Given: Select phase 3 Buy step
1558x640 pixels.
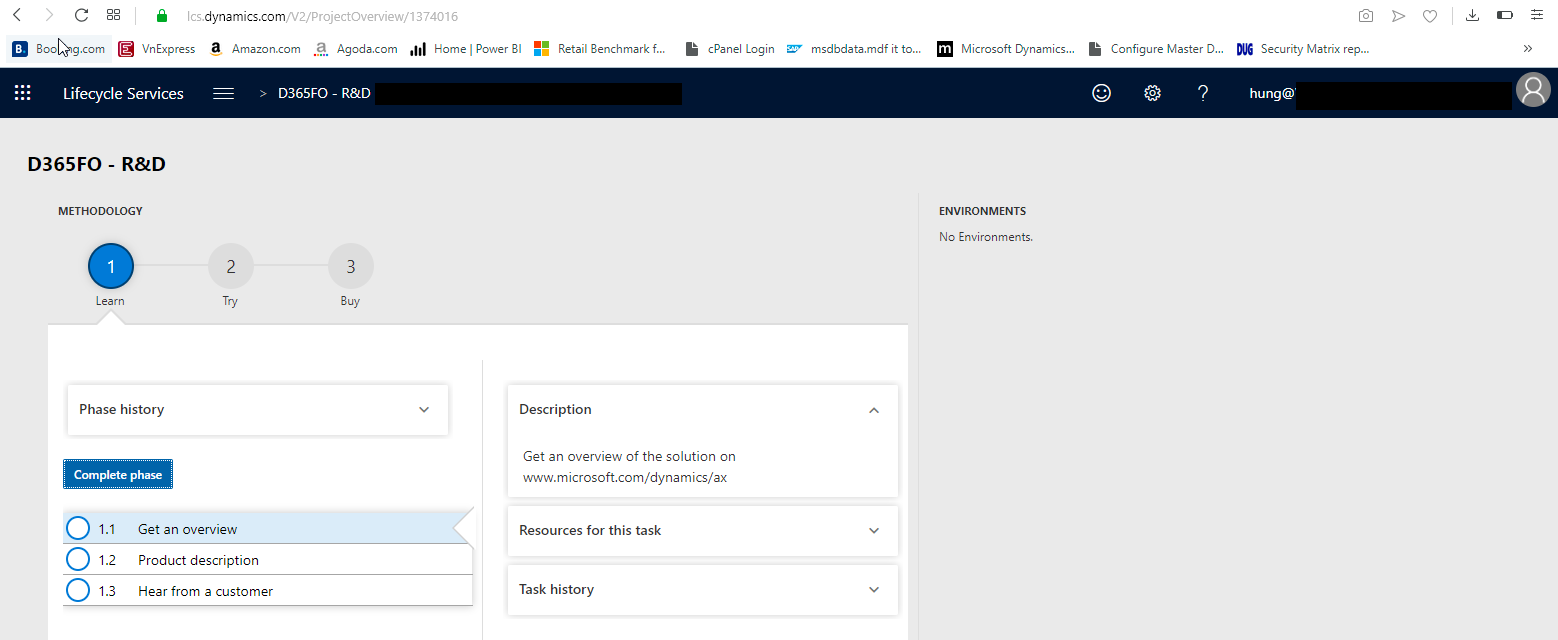Looking at the screenshot, I should click(351, 267).
